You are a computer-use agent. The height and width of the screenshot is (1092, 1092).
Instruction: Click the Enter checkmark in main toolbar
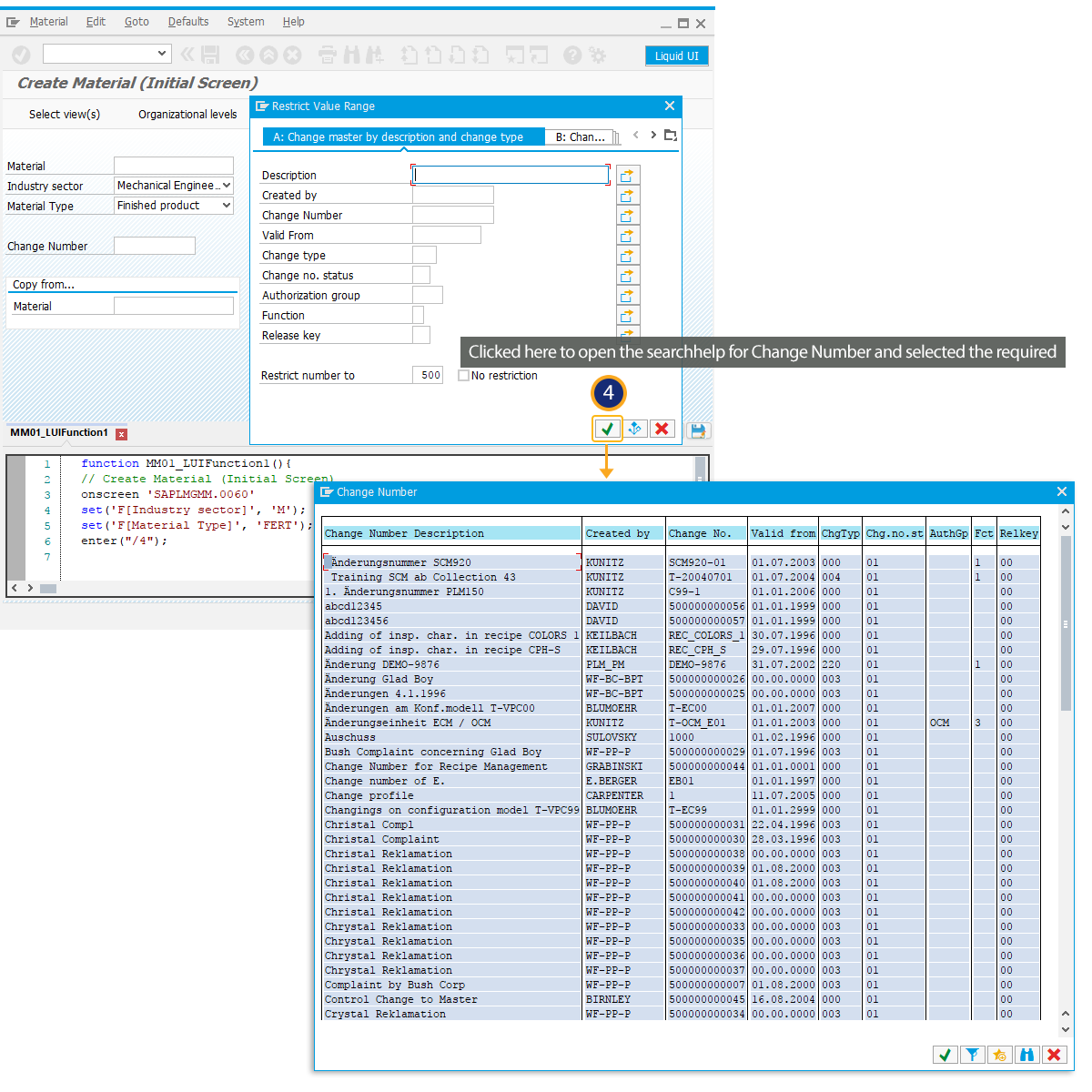(x=21, y=55)
